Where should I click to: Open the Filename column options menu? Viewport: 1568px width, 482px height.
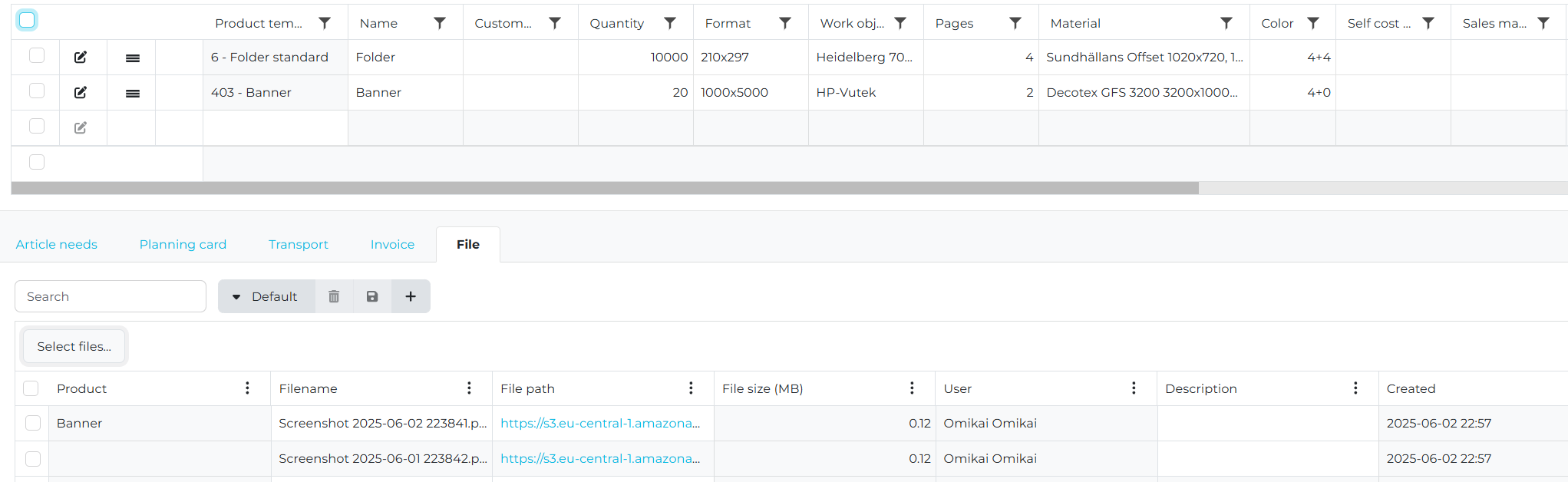tap(469, 388)
